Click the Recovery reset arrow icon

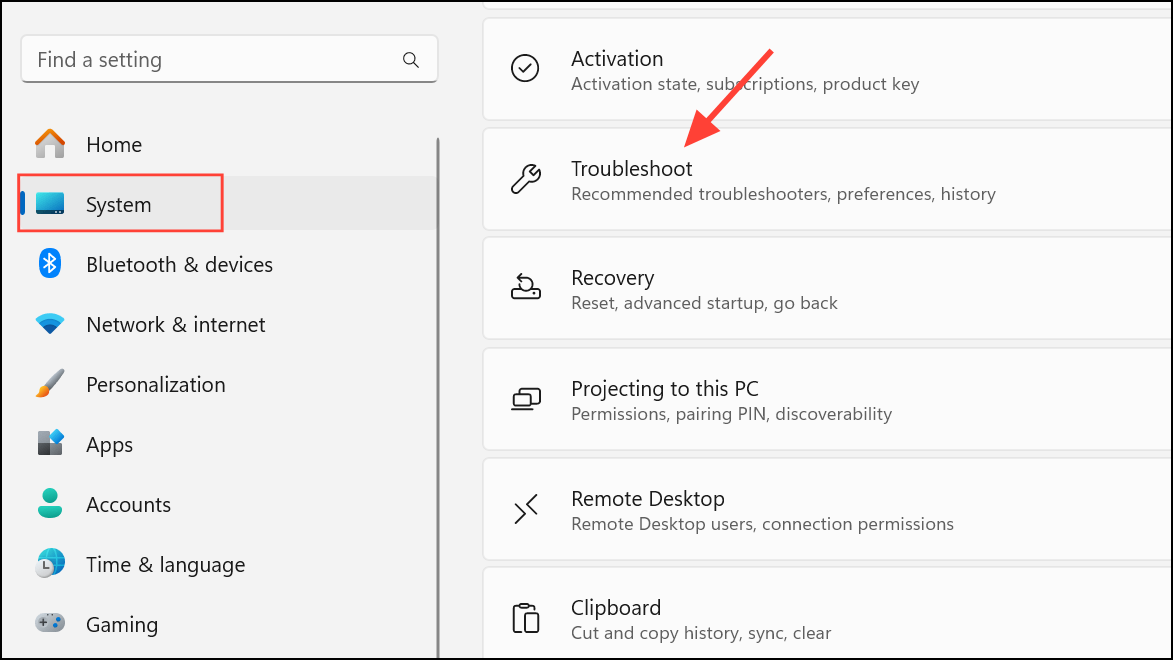click(x=526, y=289)
